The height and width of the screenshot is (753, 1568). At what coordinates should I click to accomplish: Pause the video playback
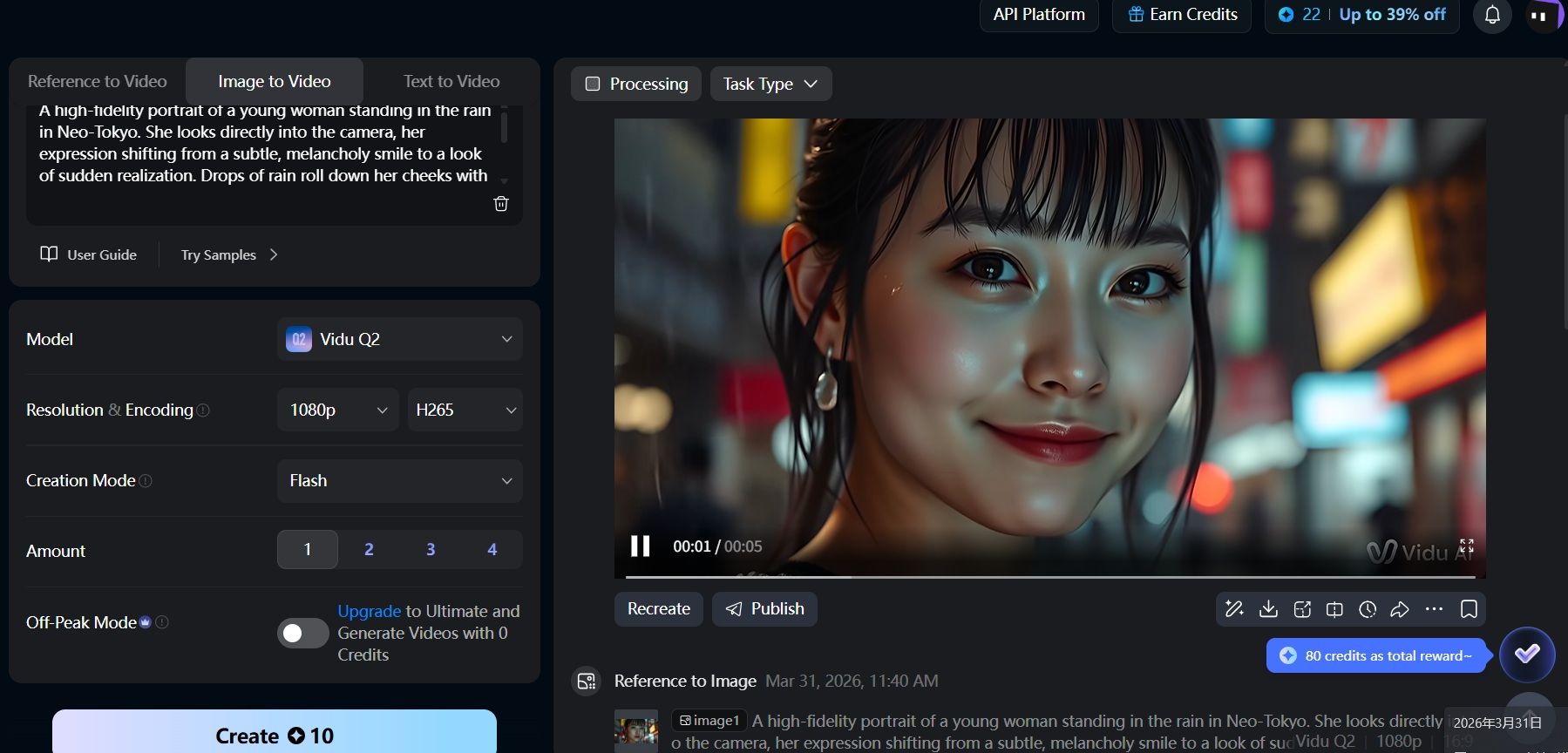(x=641, y=546)
